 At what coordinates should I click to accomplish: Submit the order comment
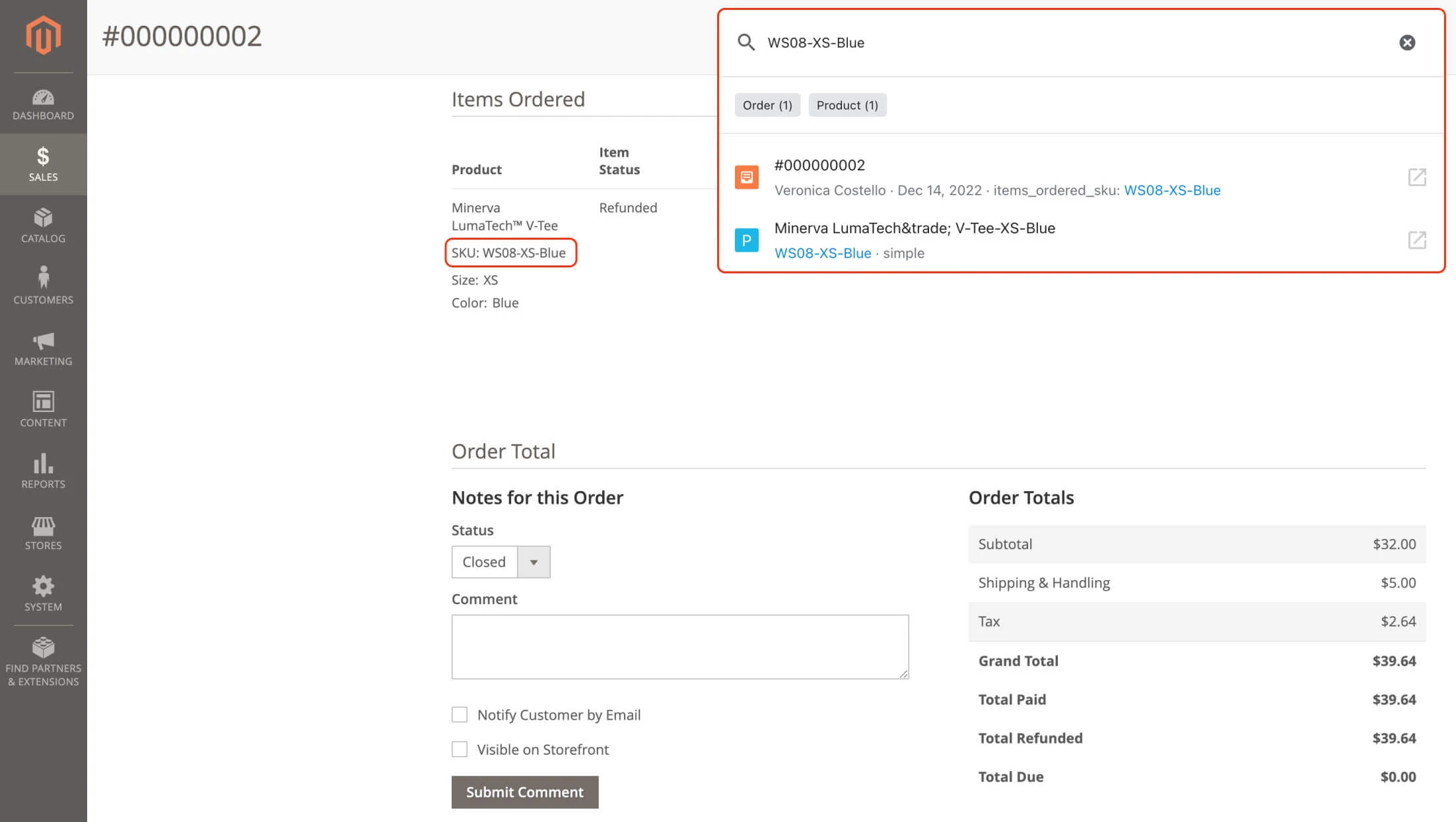point(524,792)
